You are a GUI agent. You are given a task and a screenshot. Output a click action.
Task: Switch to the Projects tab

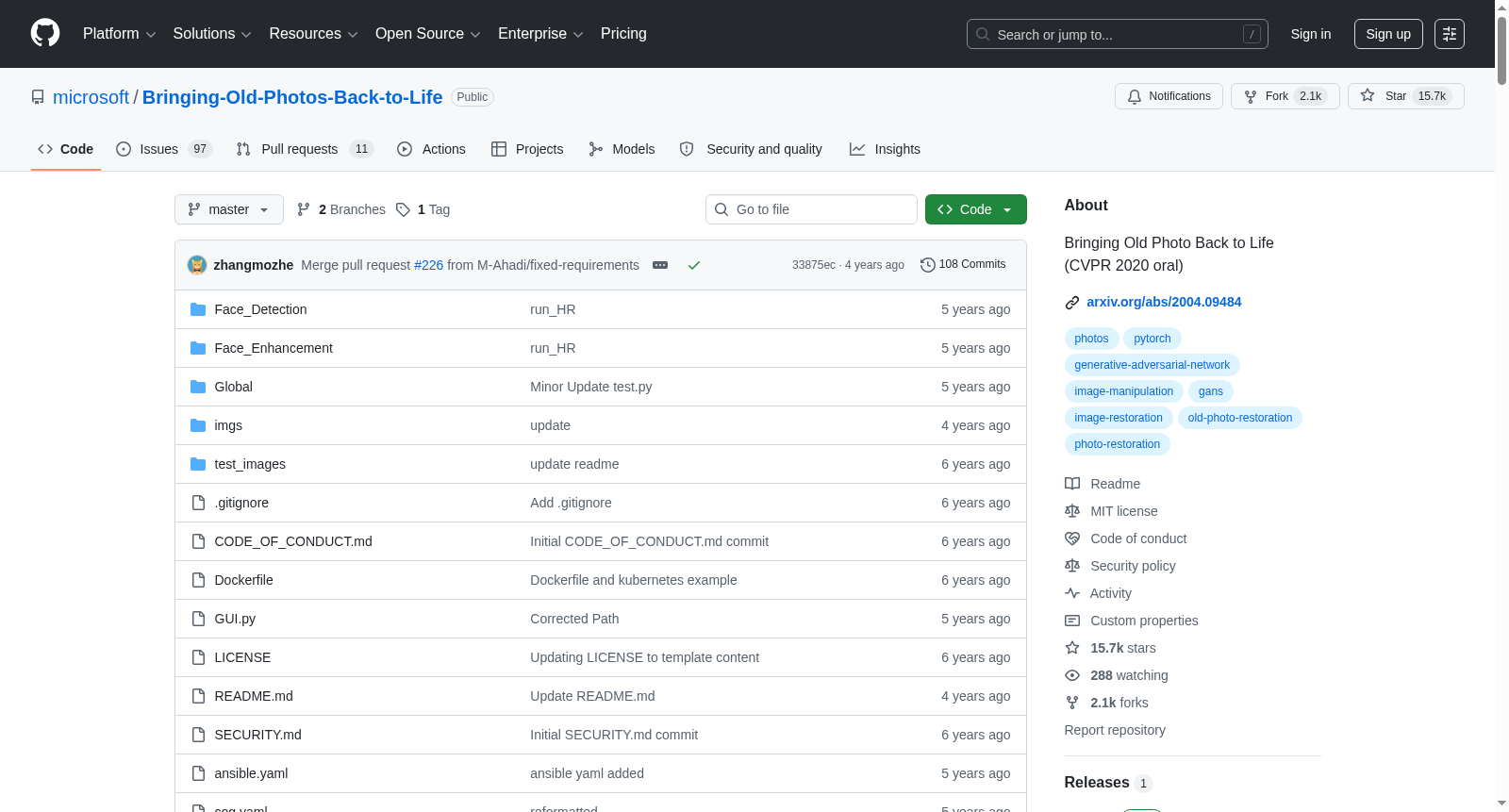(x=527, y=149)
